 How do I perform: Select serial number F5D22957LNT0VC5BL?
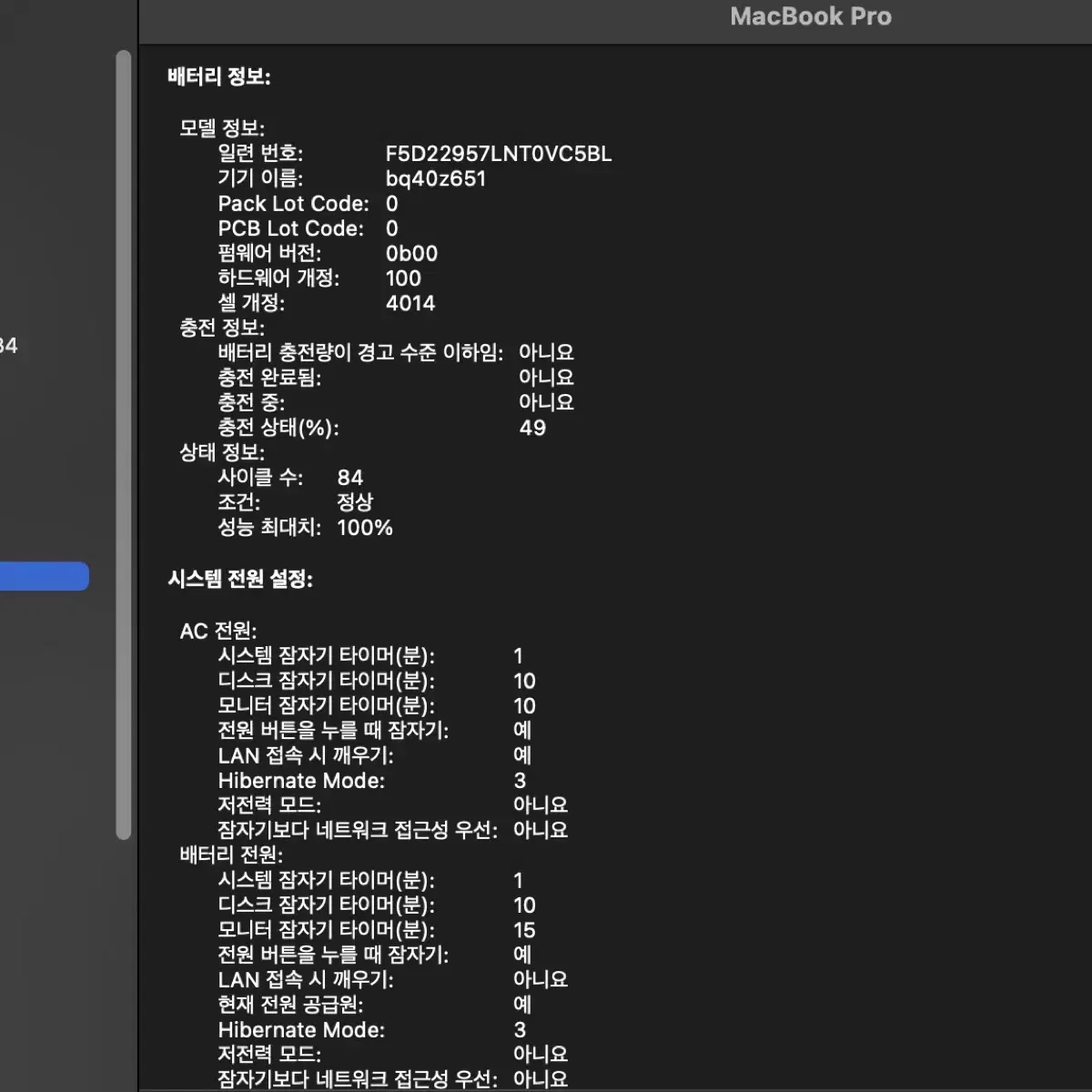click(x=499, y=154)
